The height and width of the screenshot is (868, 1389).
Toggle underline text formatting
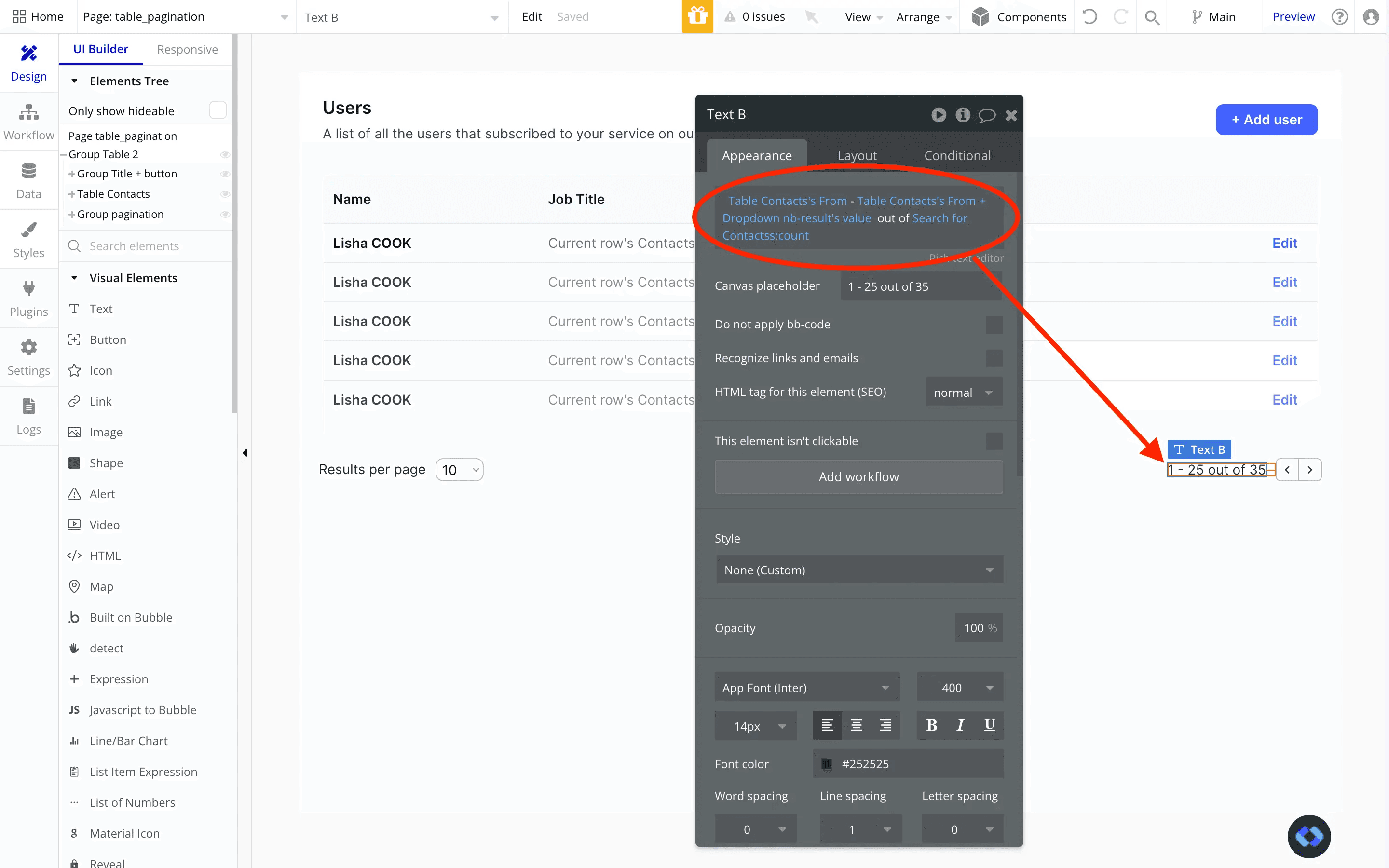990,726
